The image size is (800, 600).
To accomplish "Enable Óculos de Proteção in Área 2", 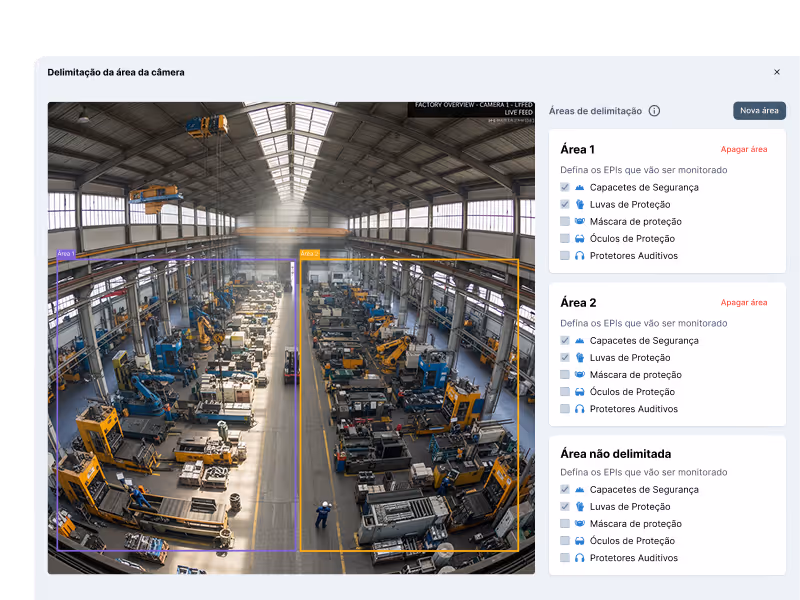I will tap(565, 391).
